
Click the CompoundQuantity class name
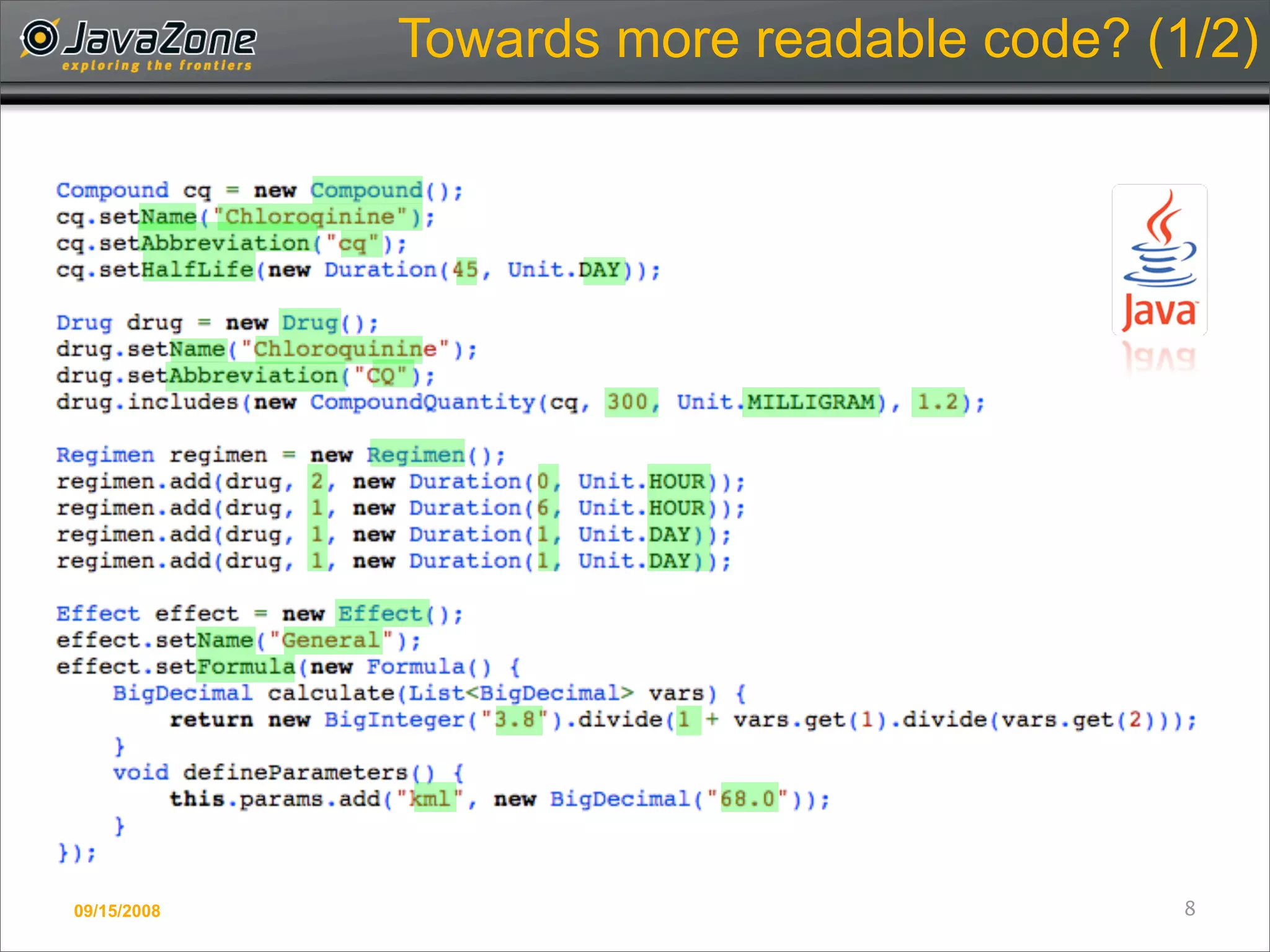click(423, 402)
